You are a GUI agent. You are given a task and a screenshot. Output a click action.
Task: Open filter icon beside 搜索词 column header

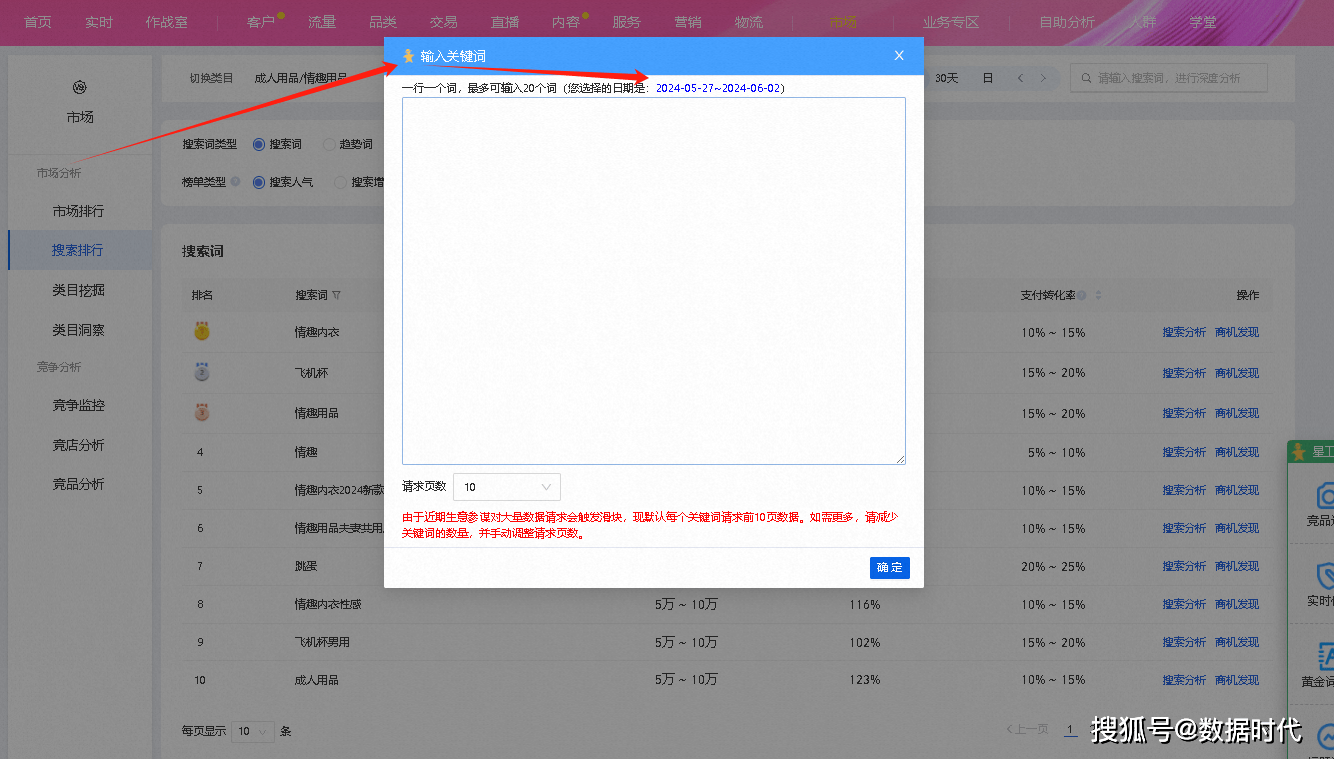[337, 295]
